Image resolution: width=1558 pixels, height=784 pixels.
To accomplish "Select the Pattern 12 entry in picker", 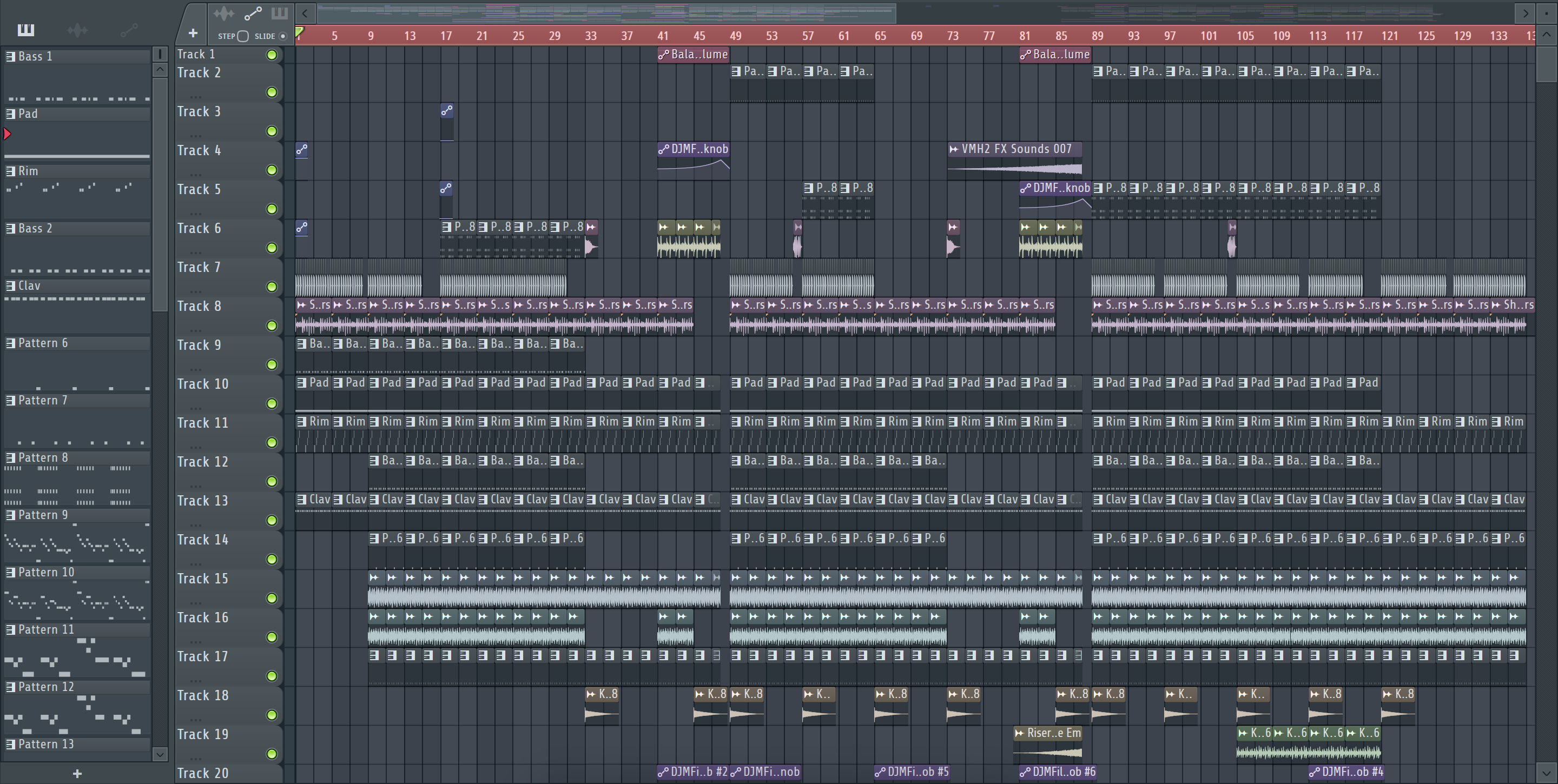I will coord(77,687).
